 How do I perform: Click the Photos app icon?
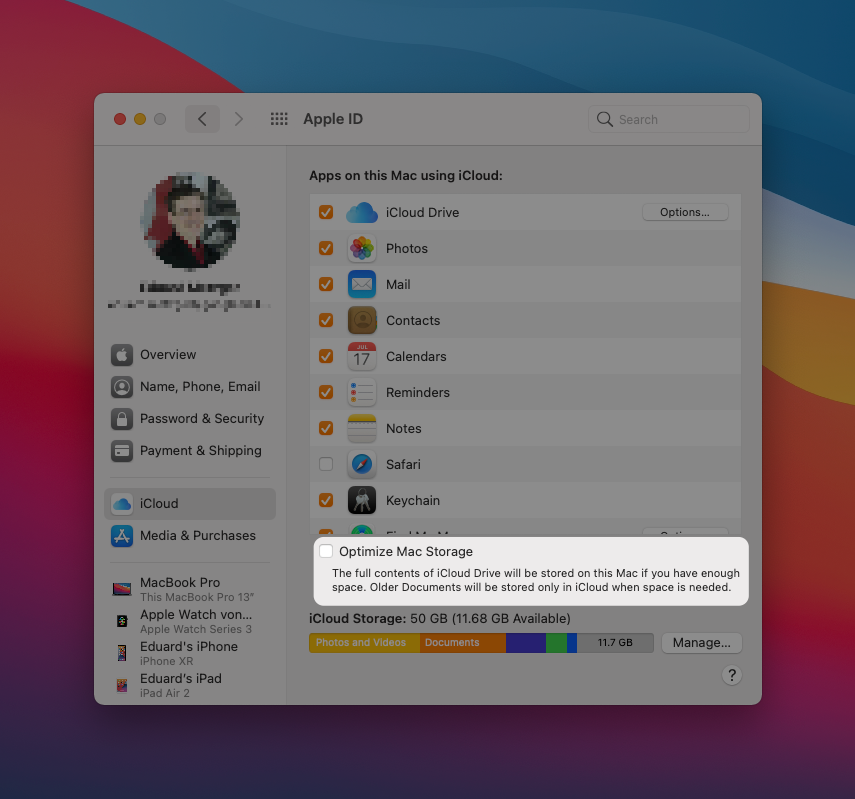click(362, 248)
